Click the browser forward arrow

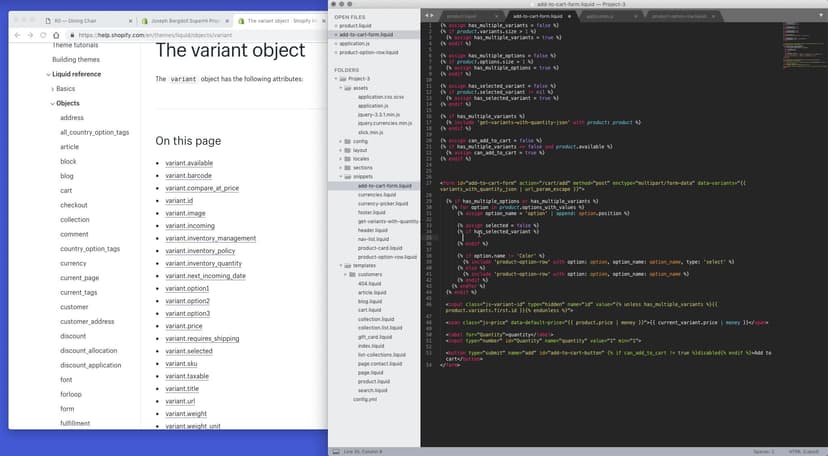(29, 35)
